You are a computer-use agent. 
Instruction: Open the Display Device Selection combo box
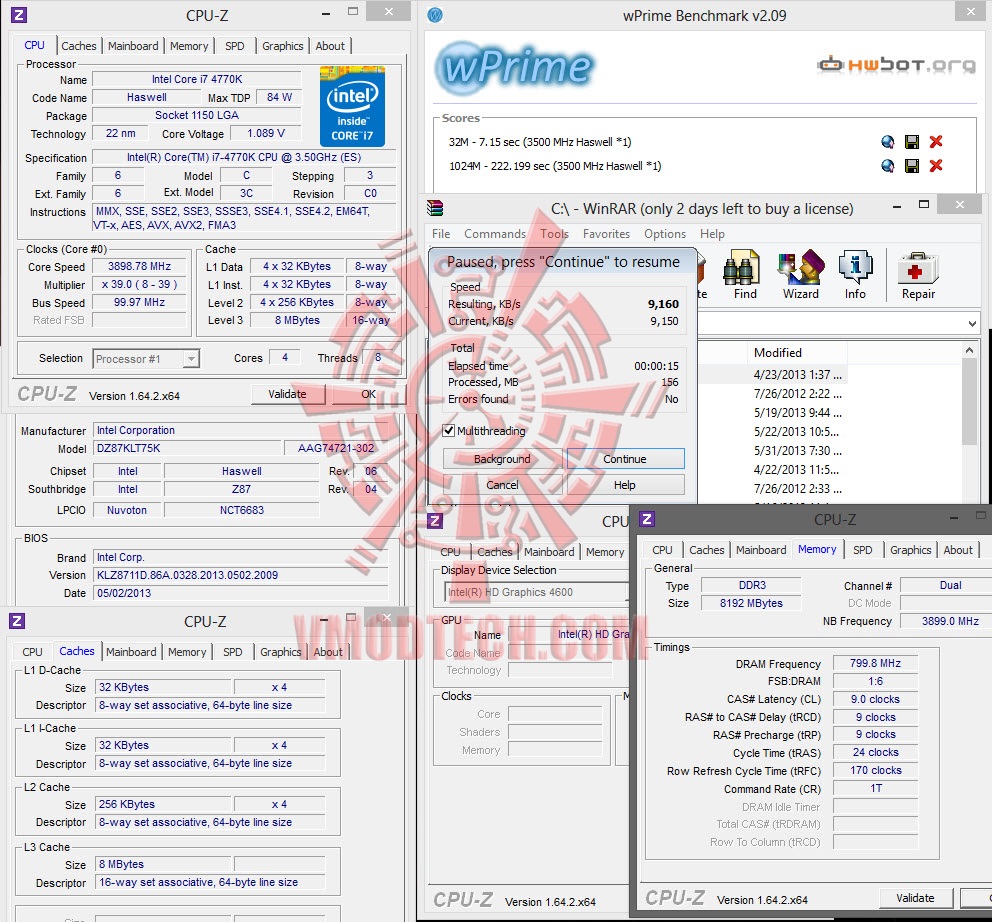tap(535, 592)
